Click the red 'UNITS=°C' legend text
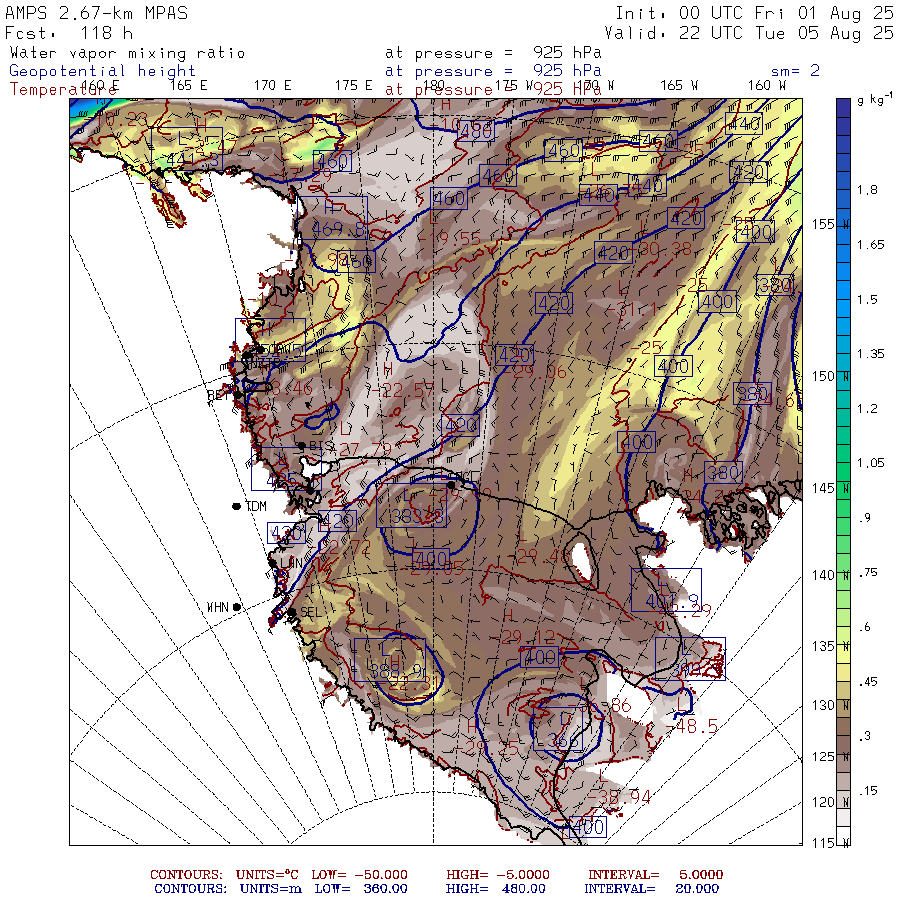The height and width of the screenshot is (900, 900). pos(267,875)
